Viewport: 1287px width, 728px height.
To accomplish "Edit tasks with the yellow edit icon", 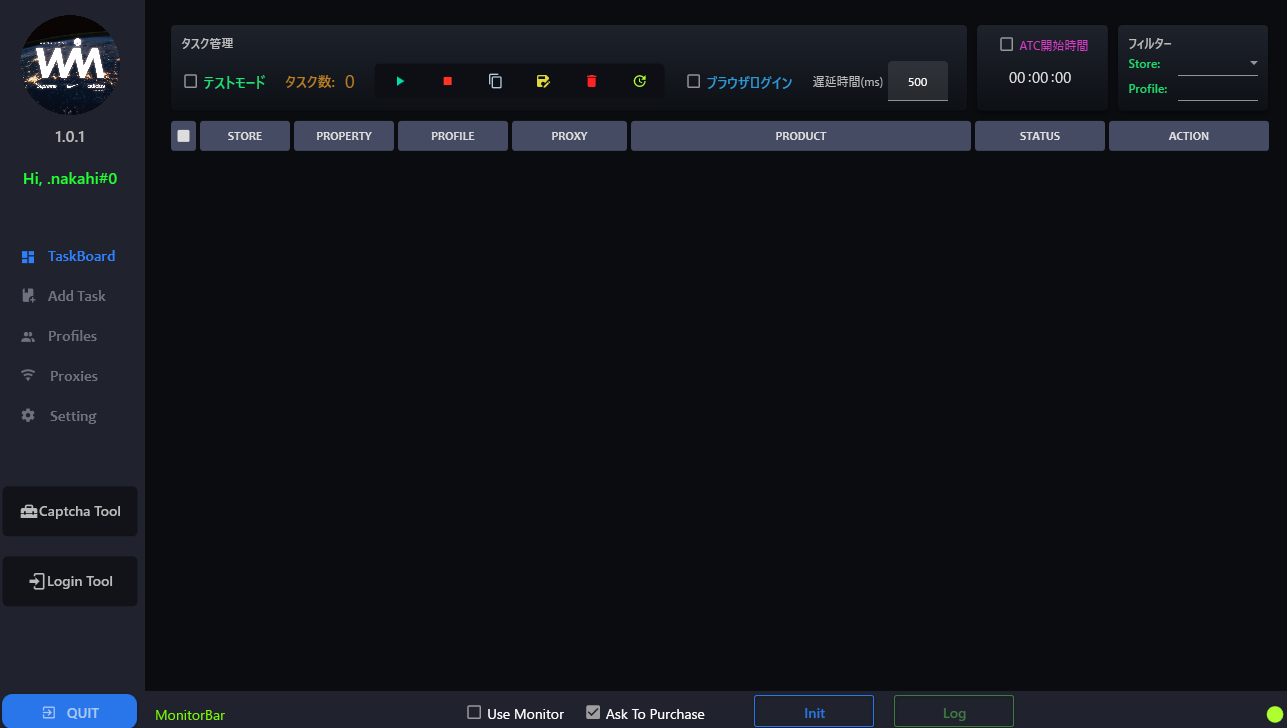I will 543,81.
